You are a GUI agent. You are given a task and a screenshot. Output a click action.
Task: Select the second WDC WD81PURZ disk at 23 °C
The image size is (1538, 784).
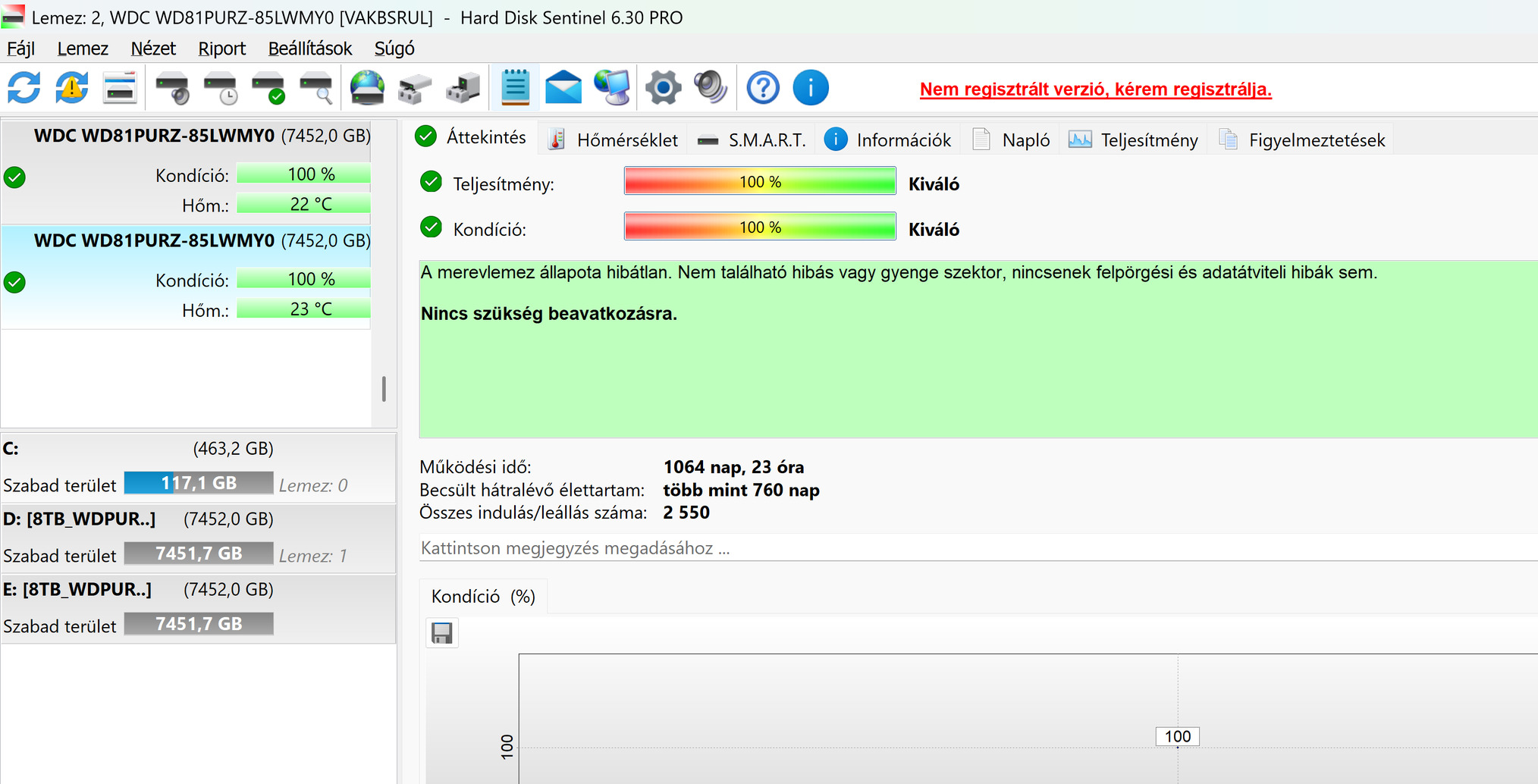coord(186,277)
